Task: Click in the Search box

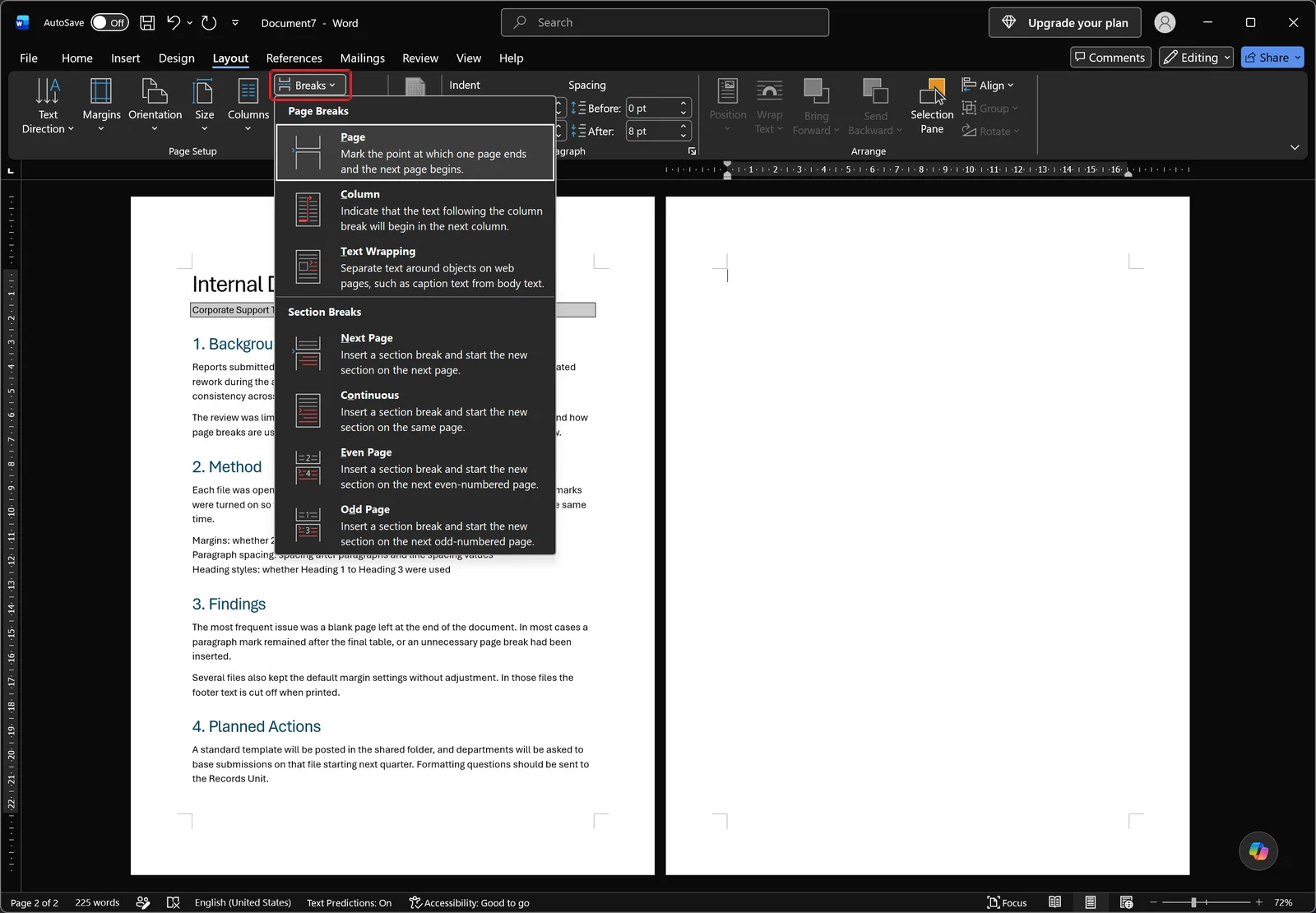Action: 665,22
